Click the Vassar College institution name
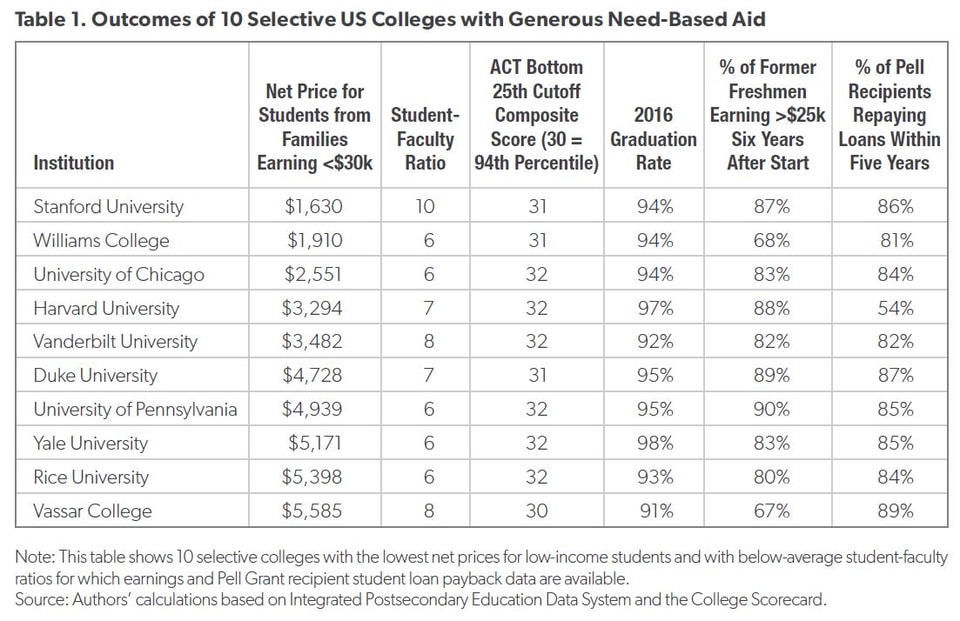 [x=93, y=511]
